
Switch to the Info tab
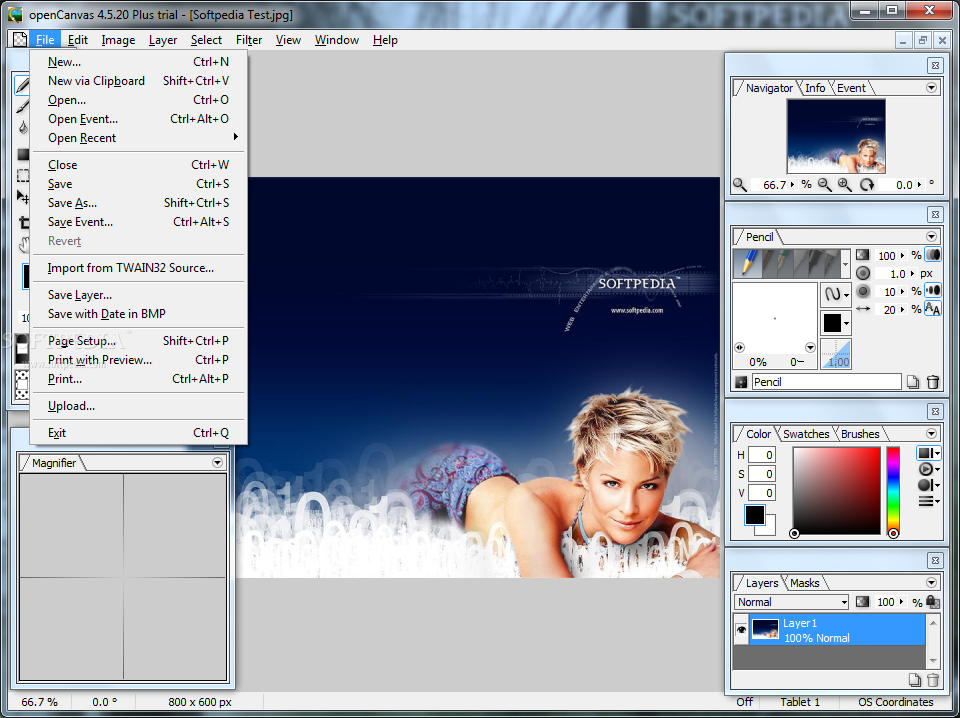[815, 88]
